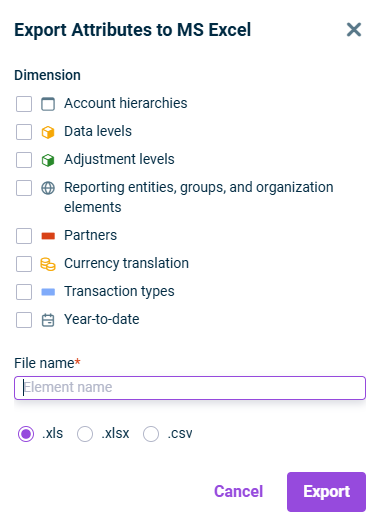Click the orange Data levels cube icon

[48, 132]
